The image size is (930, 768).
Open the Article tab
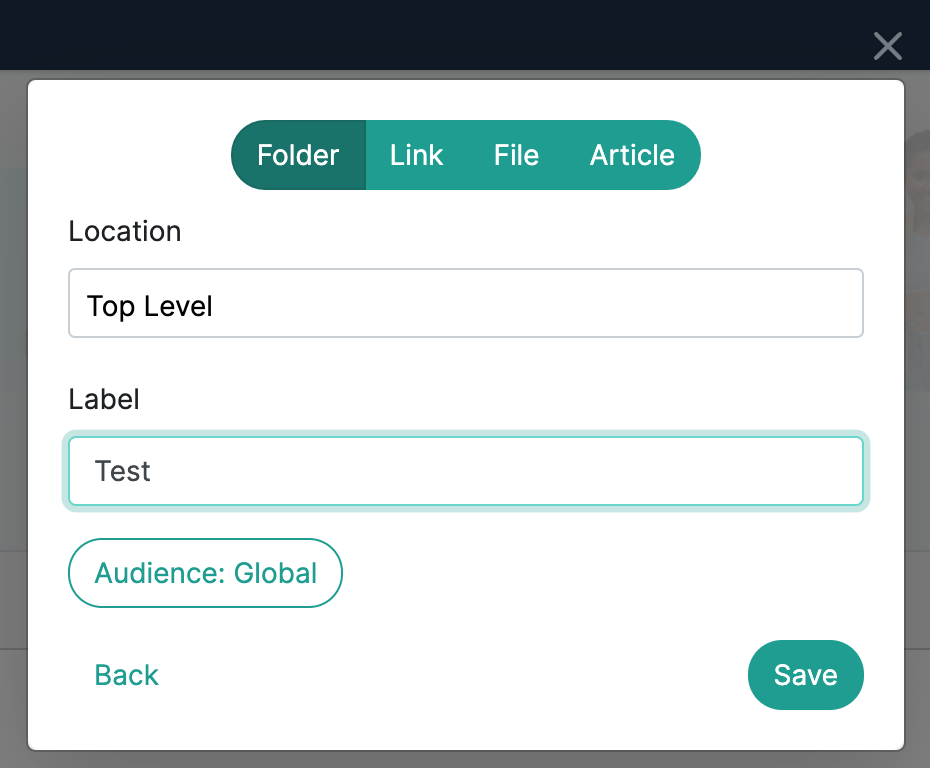[632, 155]
